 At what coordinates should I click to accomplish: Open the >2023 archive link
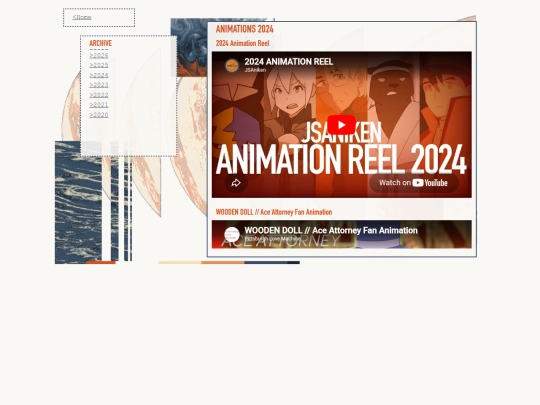tap(99, 85)
